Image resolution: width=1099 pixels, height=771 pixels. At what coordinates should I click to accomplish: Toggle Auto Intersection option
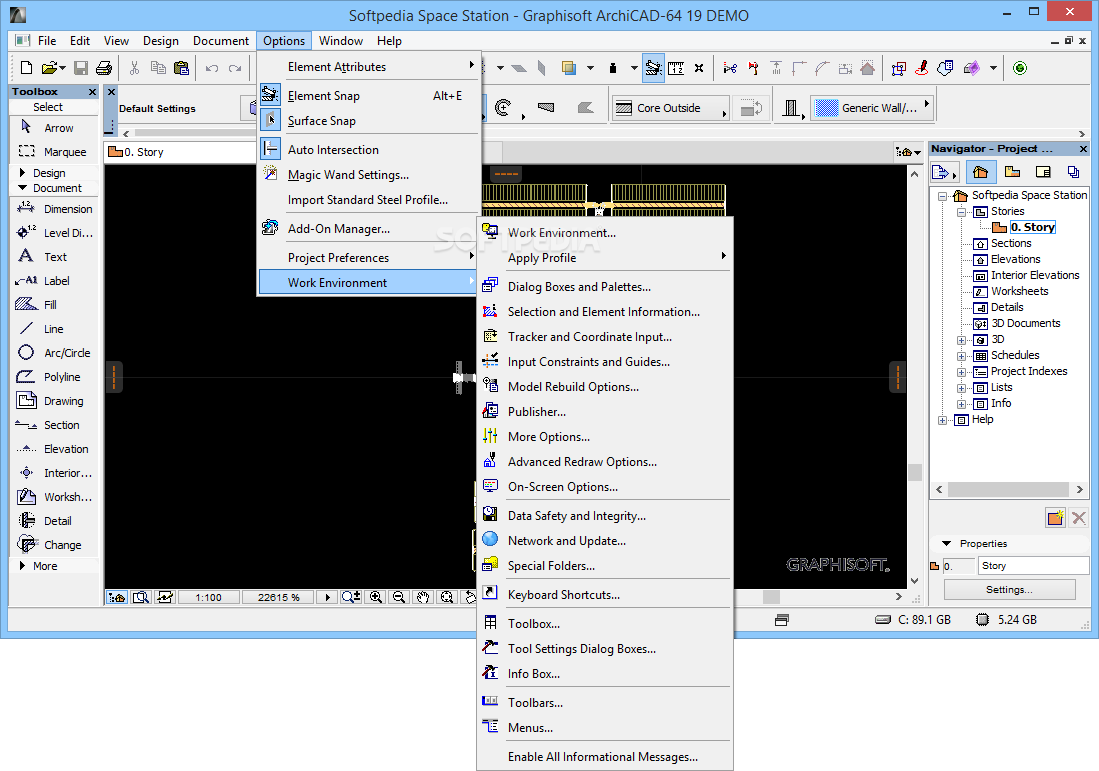(x=369, y=149)
